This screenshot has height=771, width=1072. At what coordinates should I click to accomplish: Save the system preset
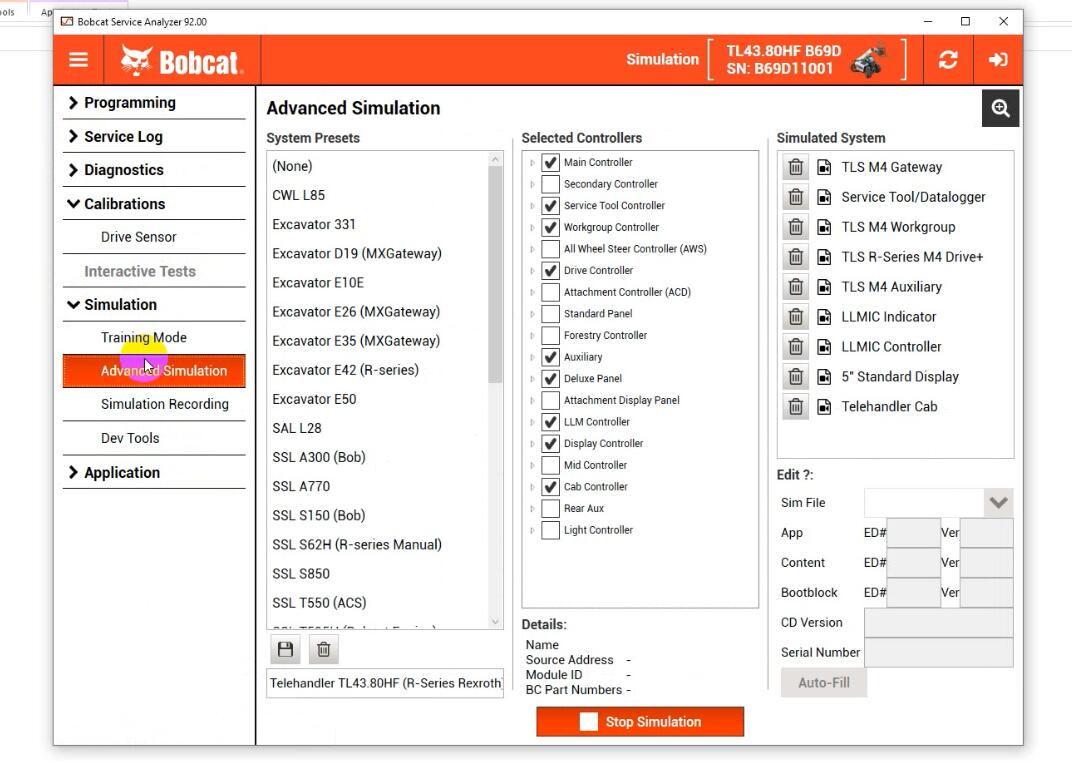(285, 649)
